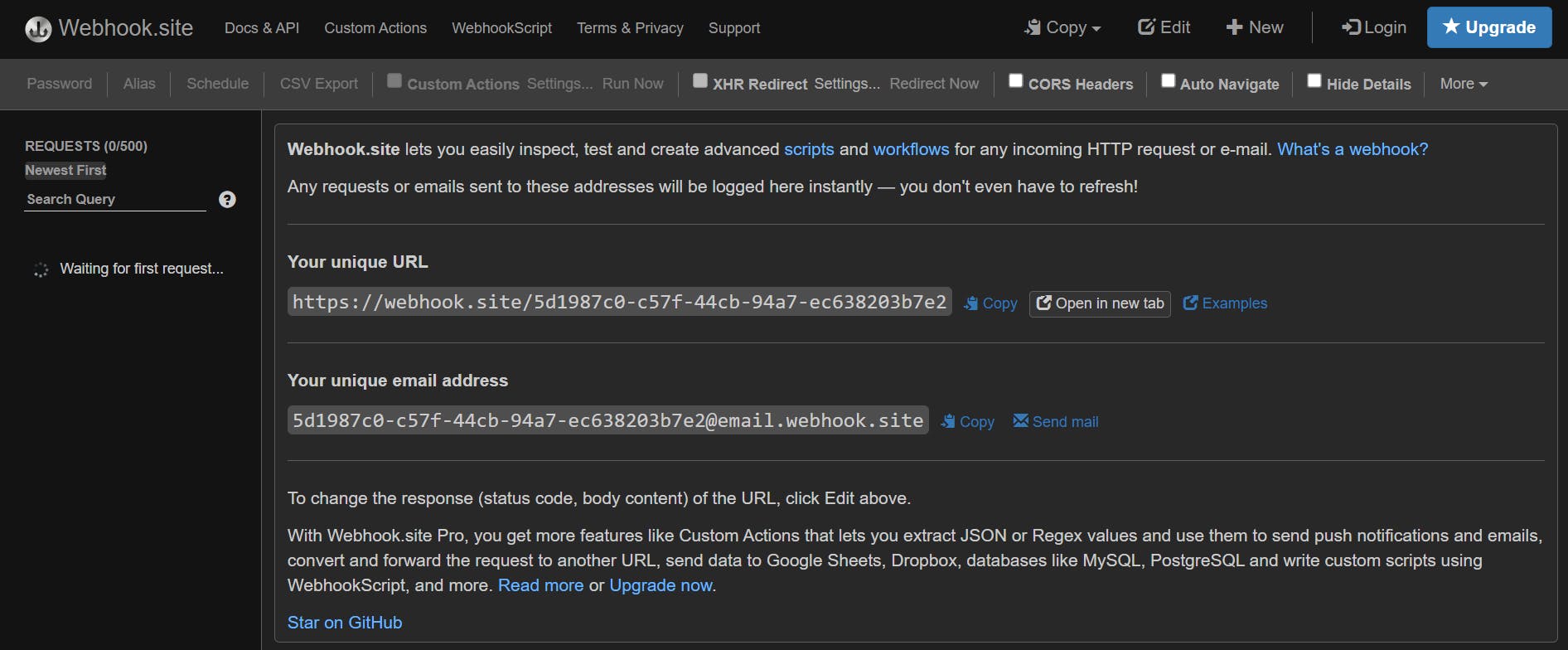This screenshot has width=1568, height=650.
Task: Click the REQUESTS (0/500) heading
Action: 86,146
